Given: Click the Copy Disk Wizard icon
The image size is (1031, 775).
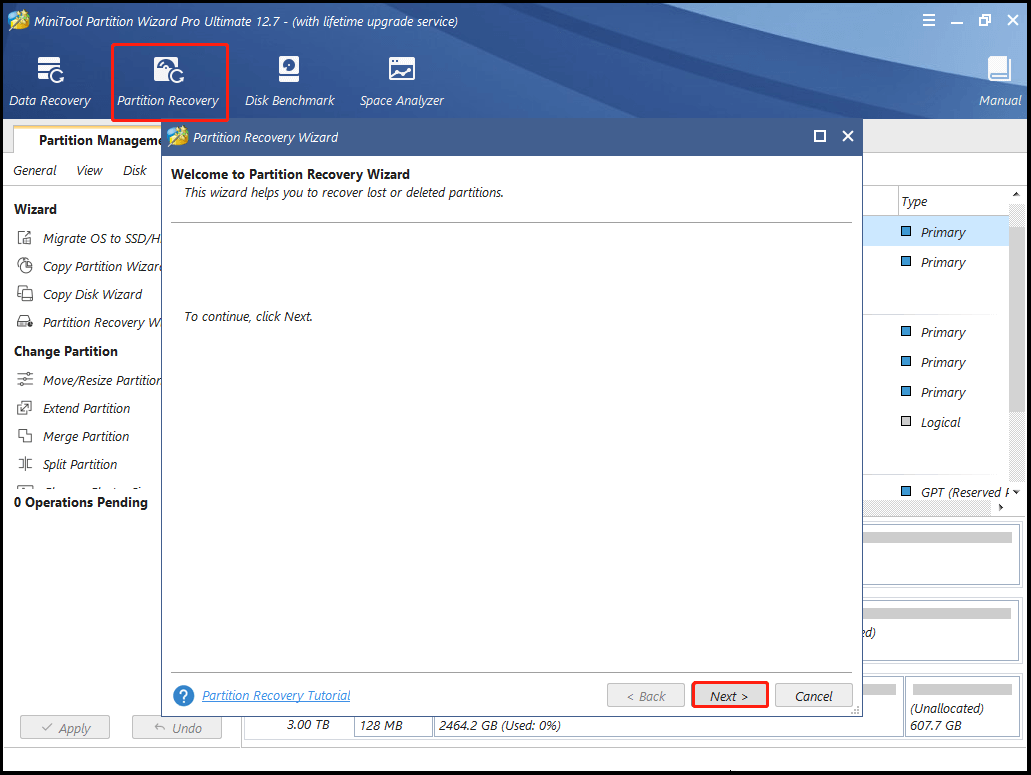Looking at the screenshot, I should click(24, 294).
